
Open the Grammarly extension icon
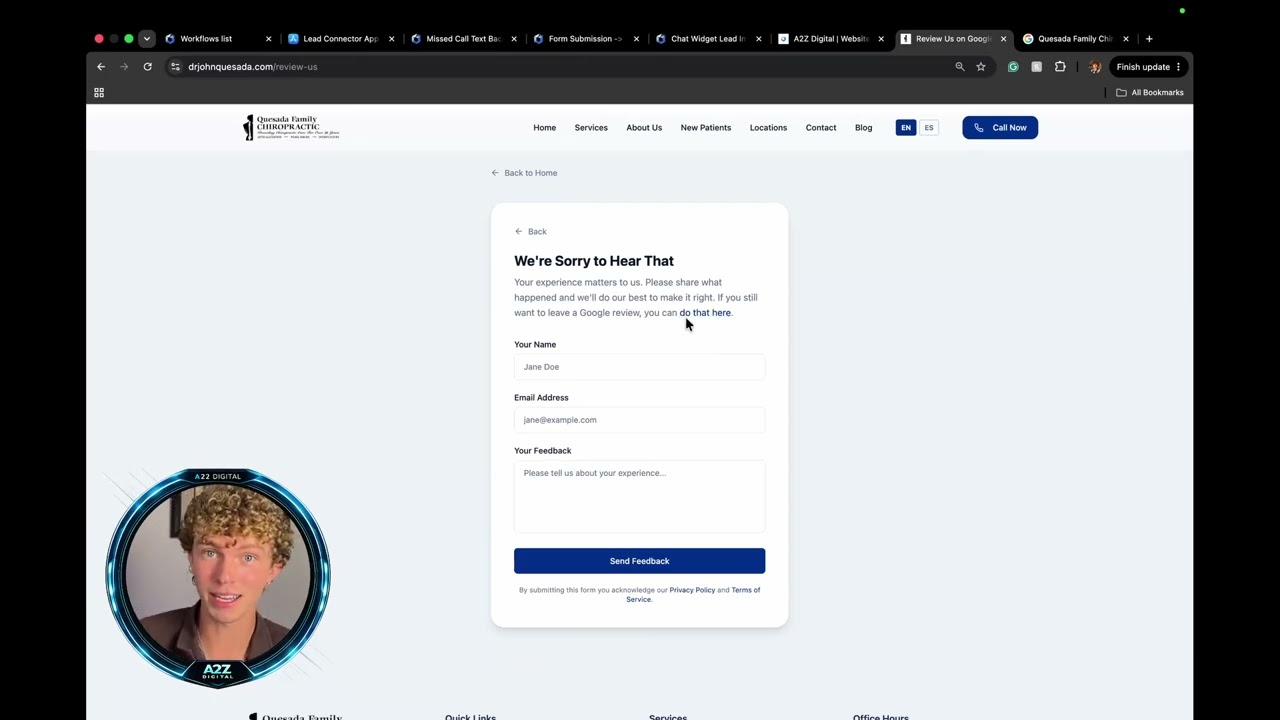point(1013,67)
